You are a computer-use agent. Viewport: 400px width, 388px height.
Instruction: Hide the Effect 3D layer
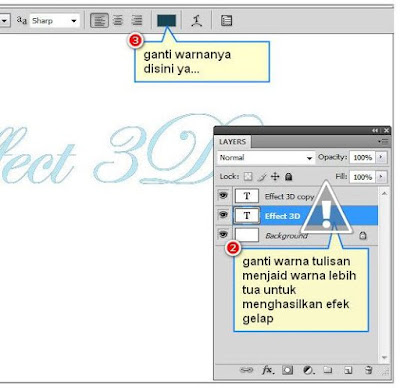pyautogui.click(x=223, y=215)
